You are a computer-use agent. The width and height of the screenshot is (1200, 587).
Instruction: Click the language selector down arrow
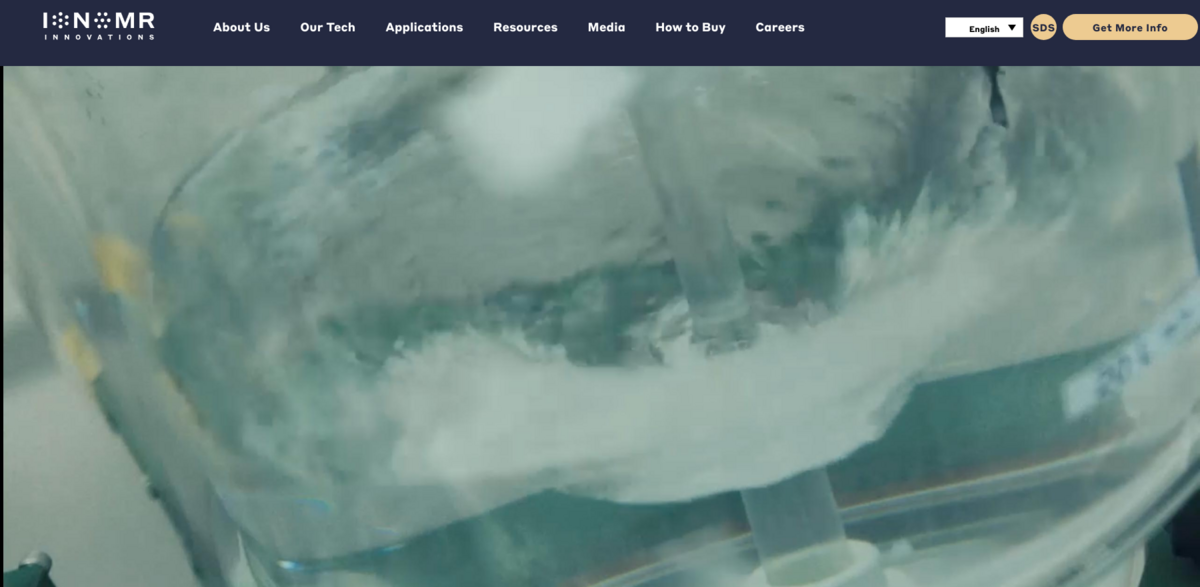[x=1013, y=28]
